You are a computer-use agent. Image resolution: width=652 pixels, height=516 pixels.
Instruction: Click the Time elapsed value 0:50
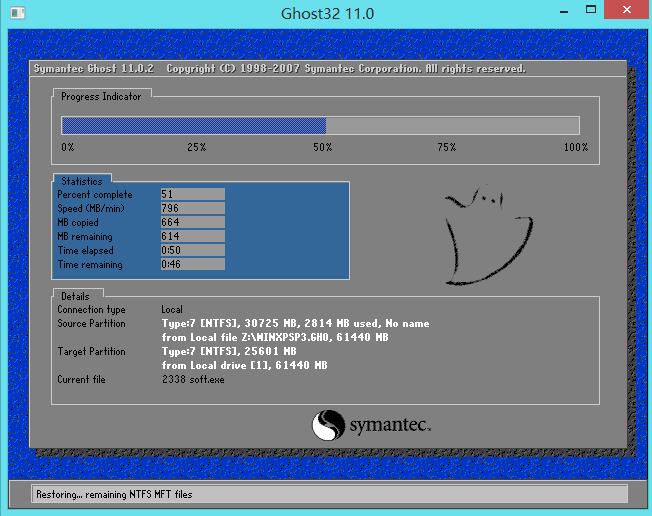coord(193,250)
